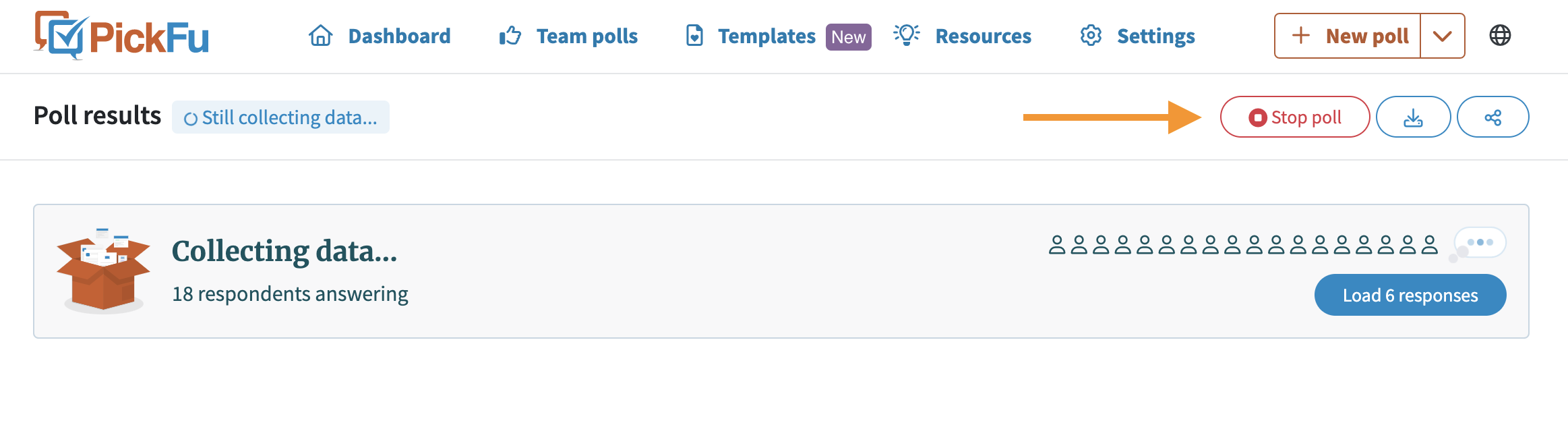The height and width of the screenshot is (421, 1568).
Task: Click the cardboard box collecting data illustration
Action: pyautogui.click(x=103, y=271)
